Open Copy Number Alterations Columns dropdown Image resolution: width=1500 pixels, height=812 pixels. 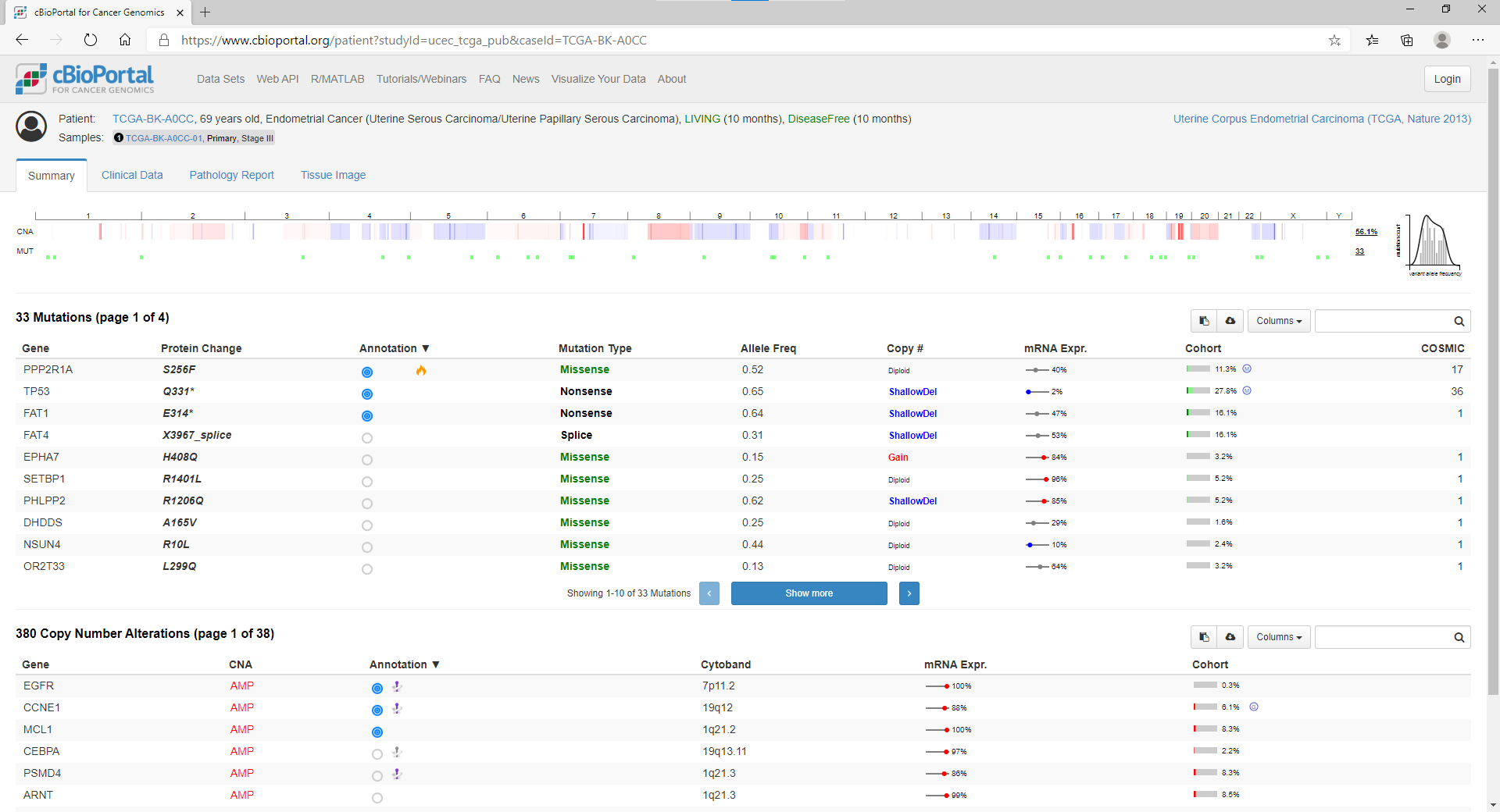point(1279,637)
